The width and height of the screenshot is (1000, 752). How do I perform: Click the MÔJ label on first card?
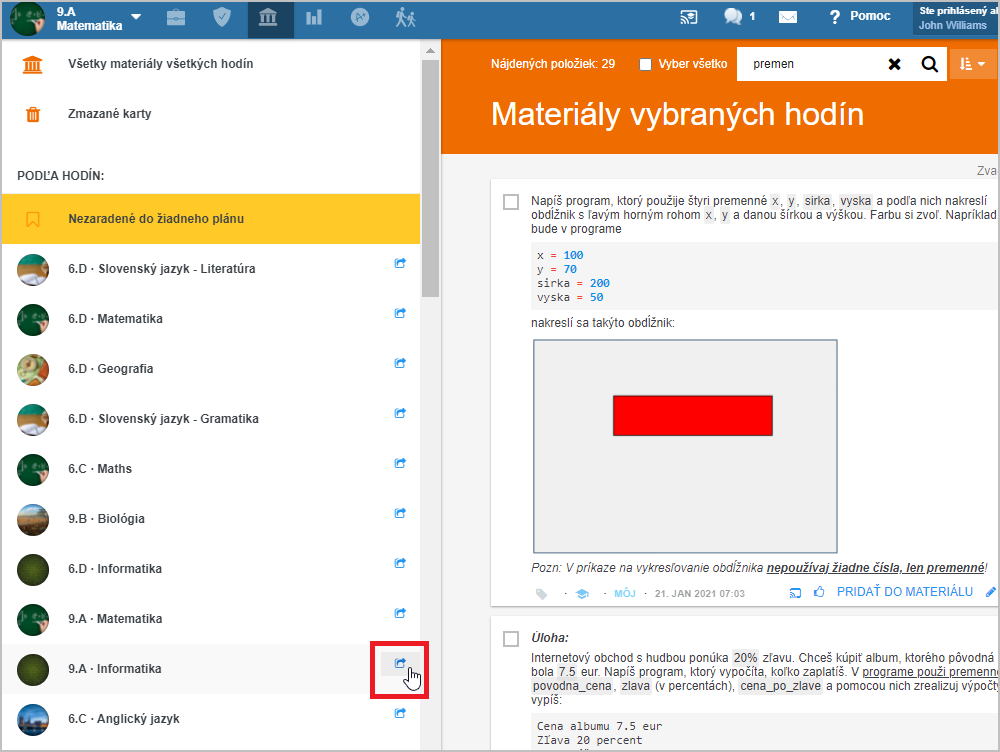coord(624,594)
